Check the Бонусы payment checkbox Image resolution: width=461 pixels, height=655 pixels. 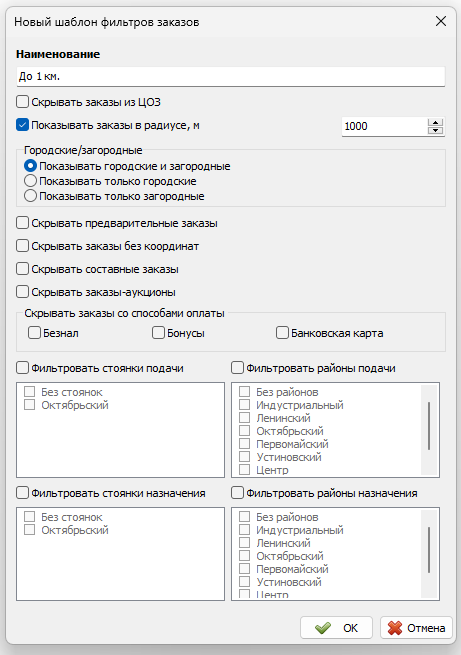click(158, 333)
